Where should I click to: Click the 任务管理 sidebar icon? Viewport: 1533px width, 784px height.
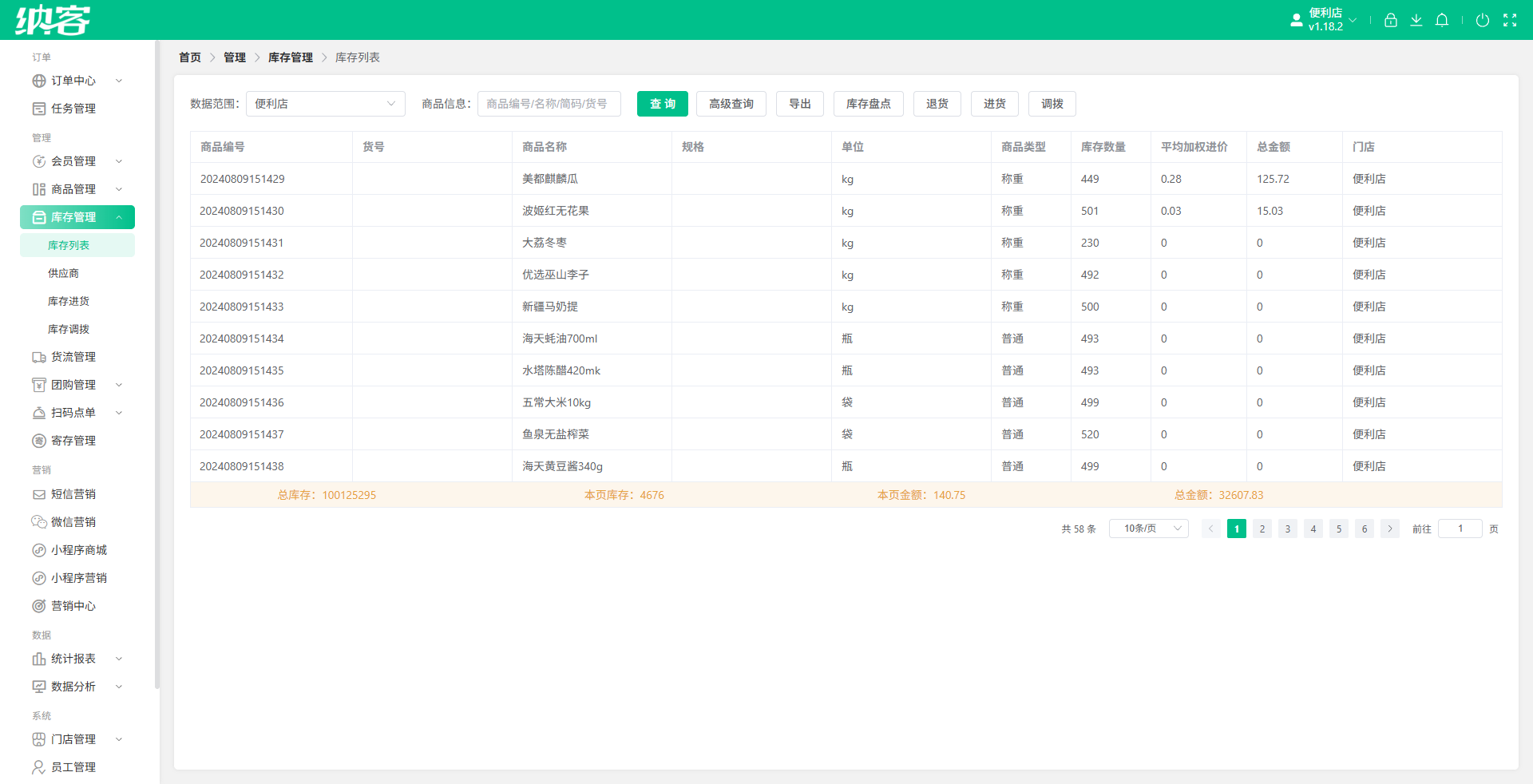(x=39, y=109)
